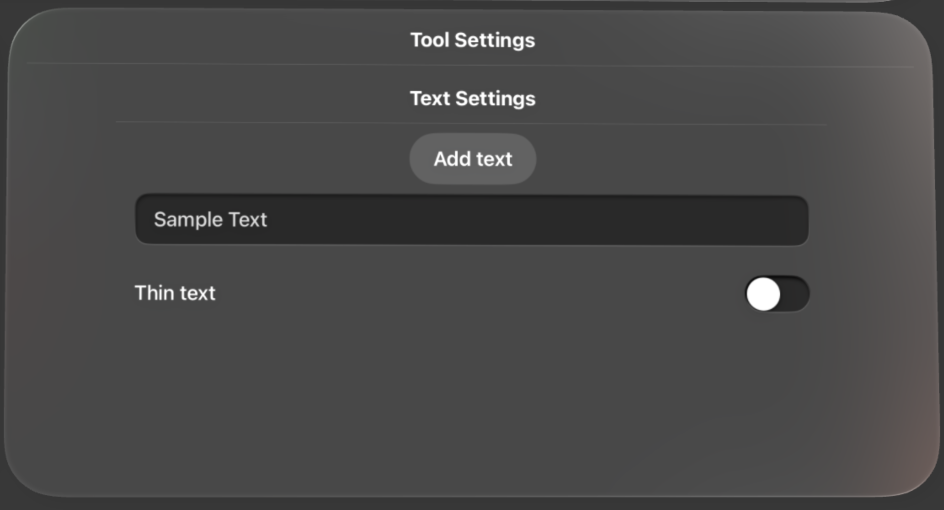Select the Tool Settings panel title
The width and height of the screenshot is (944, 510).
point(472,40)
